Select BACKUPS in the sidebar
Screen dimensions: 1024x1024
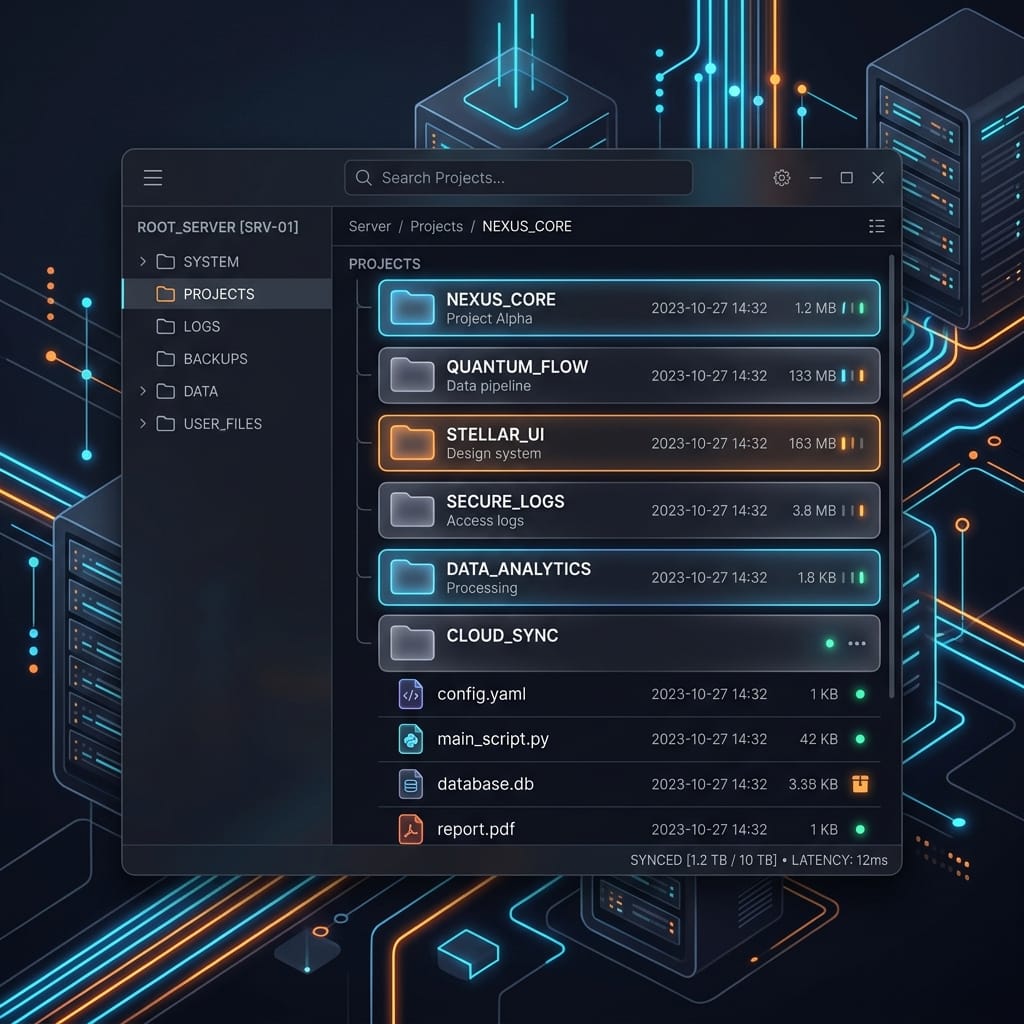point(227,359)
